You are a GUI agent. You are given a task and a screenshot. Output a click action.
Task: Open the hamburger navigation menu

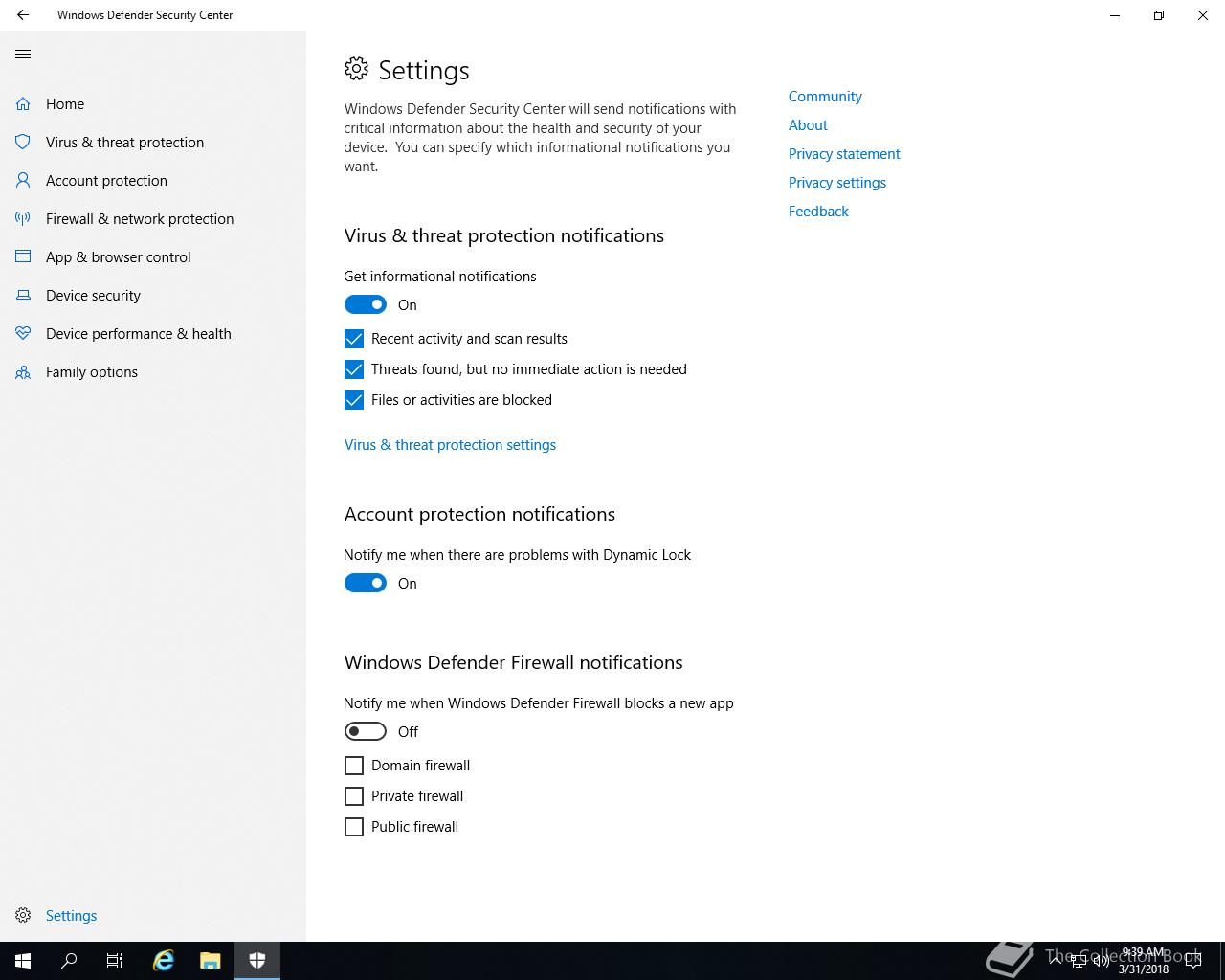tap(23, 54)
